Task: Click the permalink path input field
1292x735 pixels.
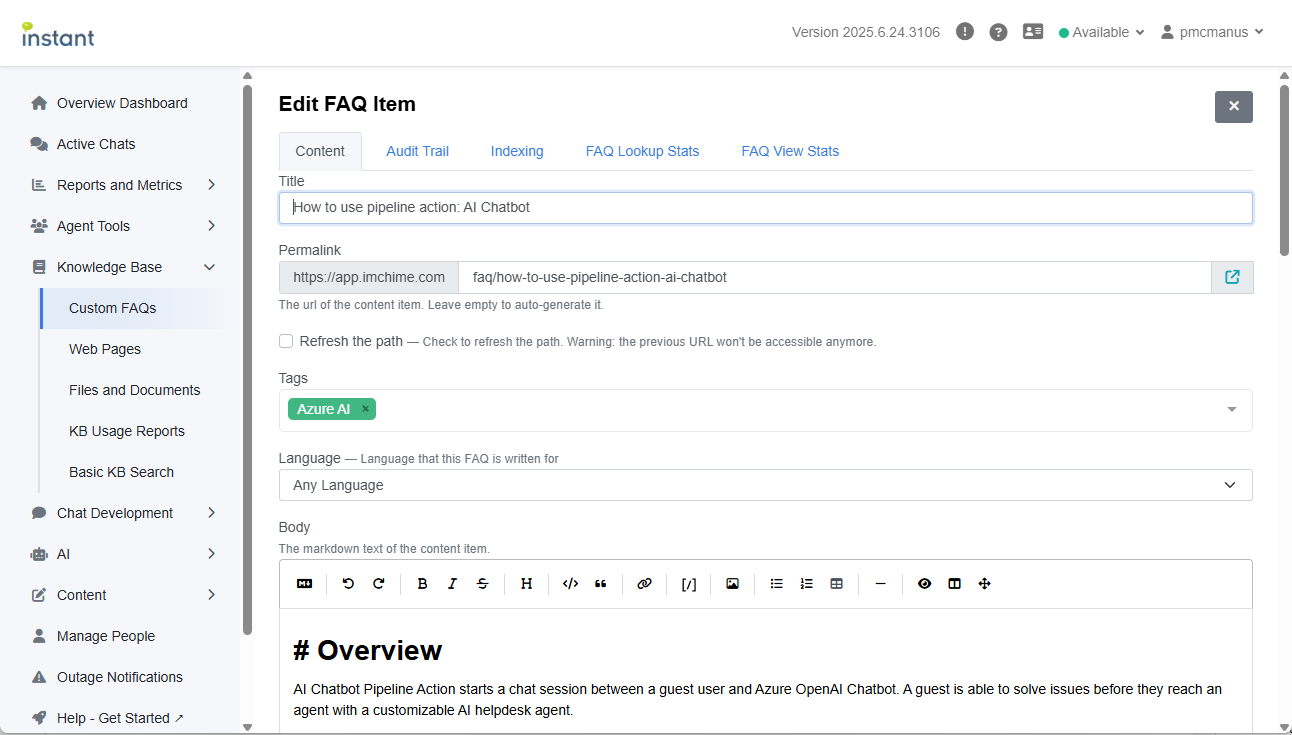Action: 835,277
